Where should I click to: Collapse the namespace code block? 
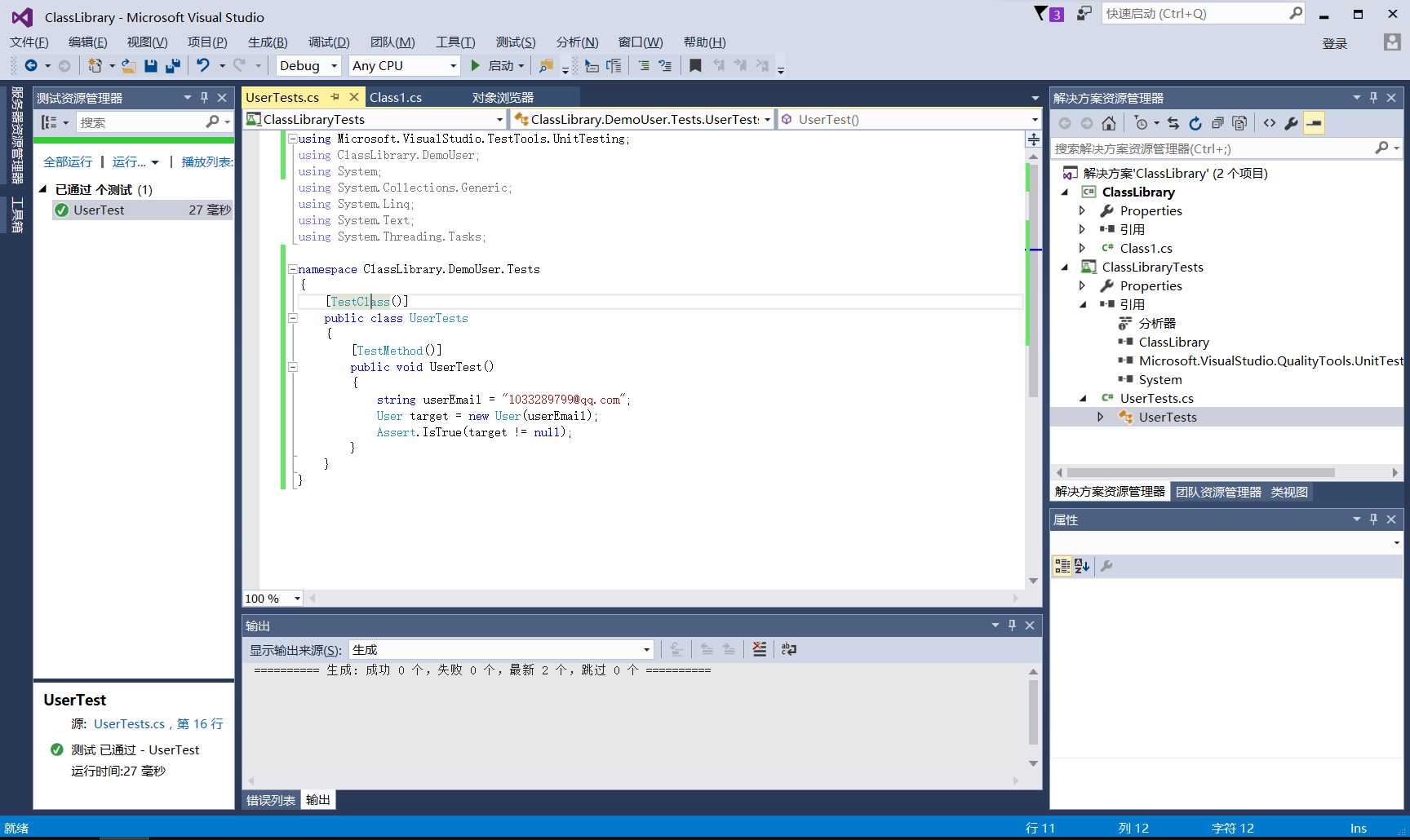coord(293,269)
